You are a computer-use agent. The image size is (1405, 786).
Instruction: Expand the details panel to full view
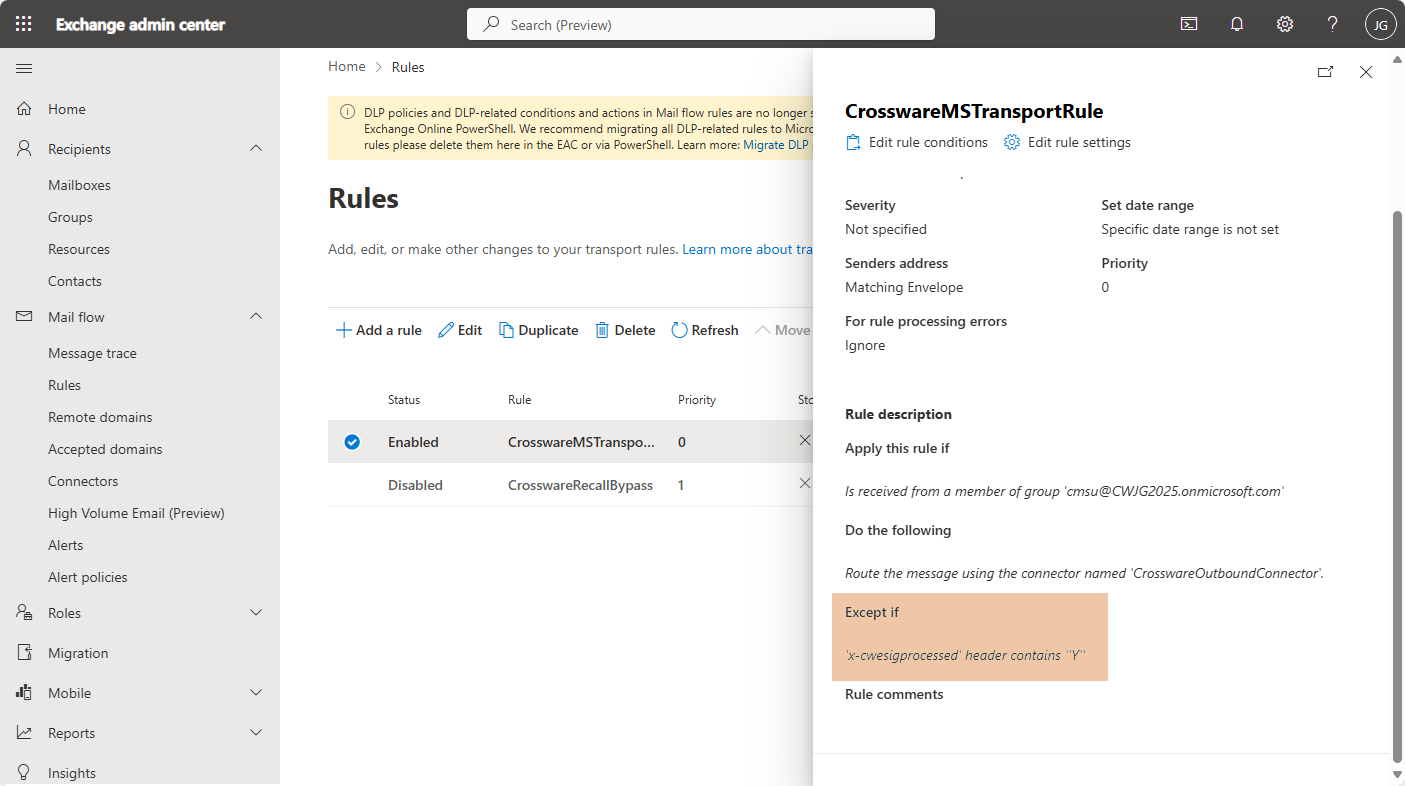(x=1325, y=72)
